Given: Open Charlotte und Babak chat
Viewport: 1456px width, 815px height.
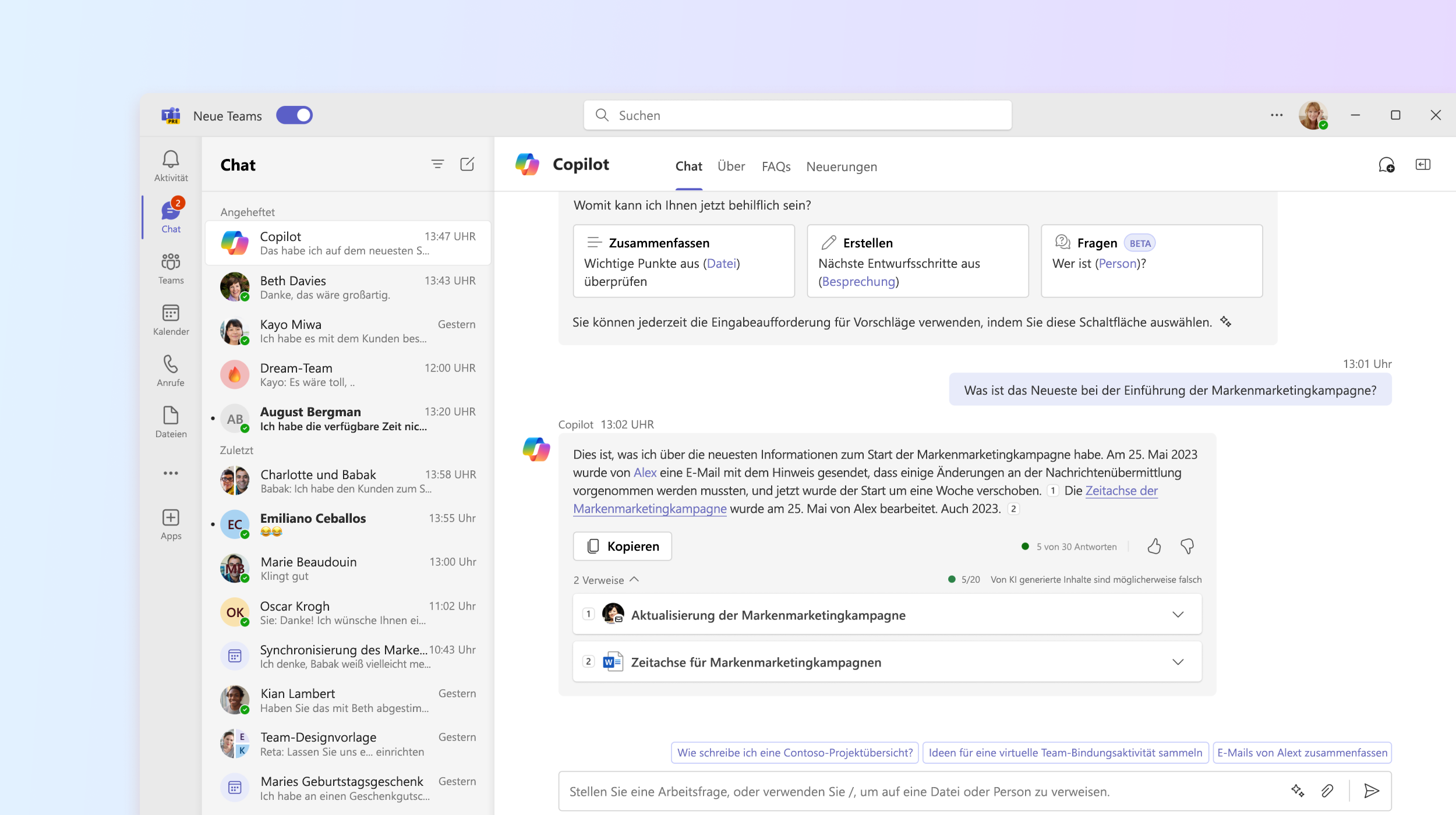Looking at the screenshot, I should [x=348, y=481].
